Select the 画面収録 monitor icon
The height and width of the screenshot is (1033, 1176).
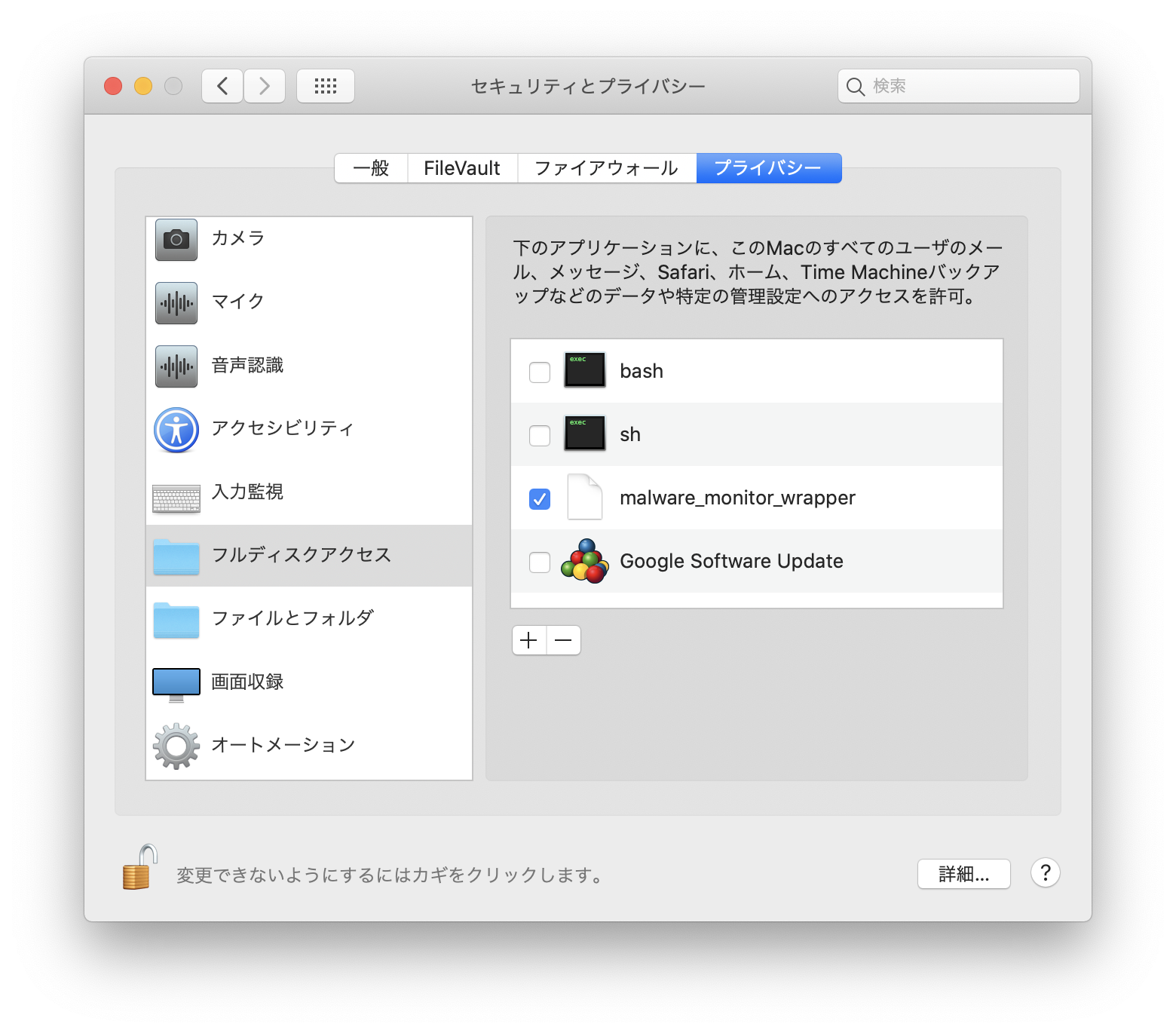[x=176, y=685]
